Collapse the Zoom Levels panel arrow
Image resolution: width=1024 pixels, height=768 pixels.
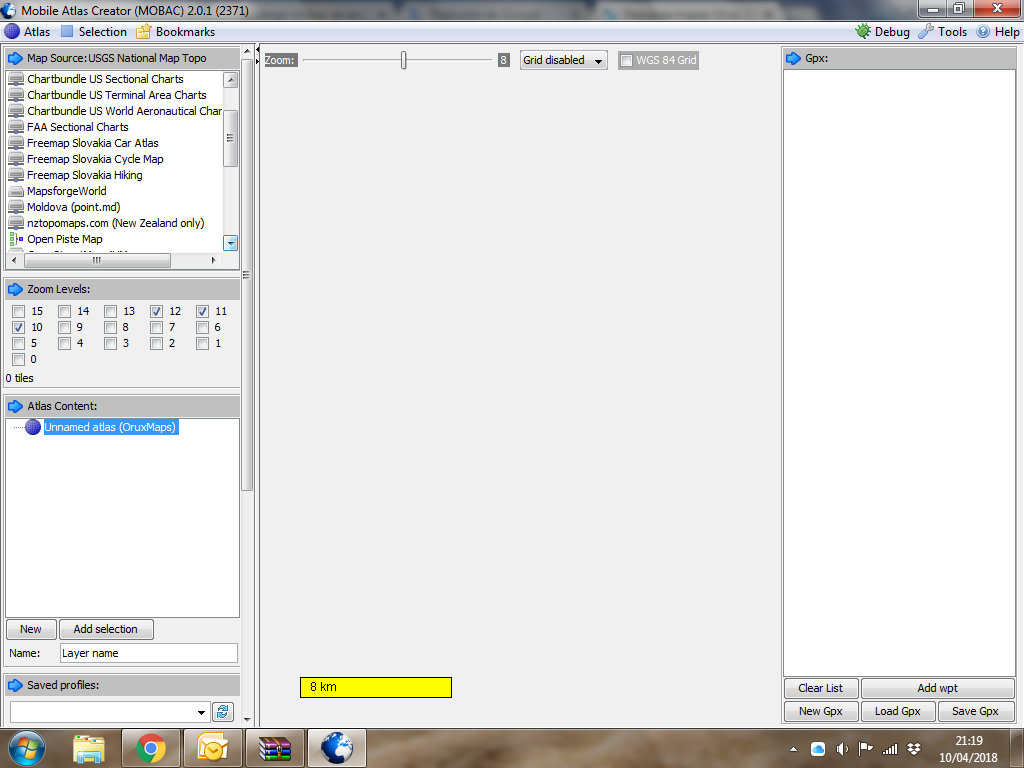pos(15,289)
